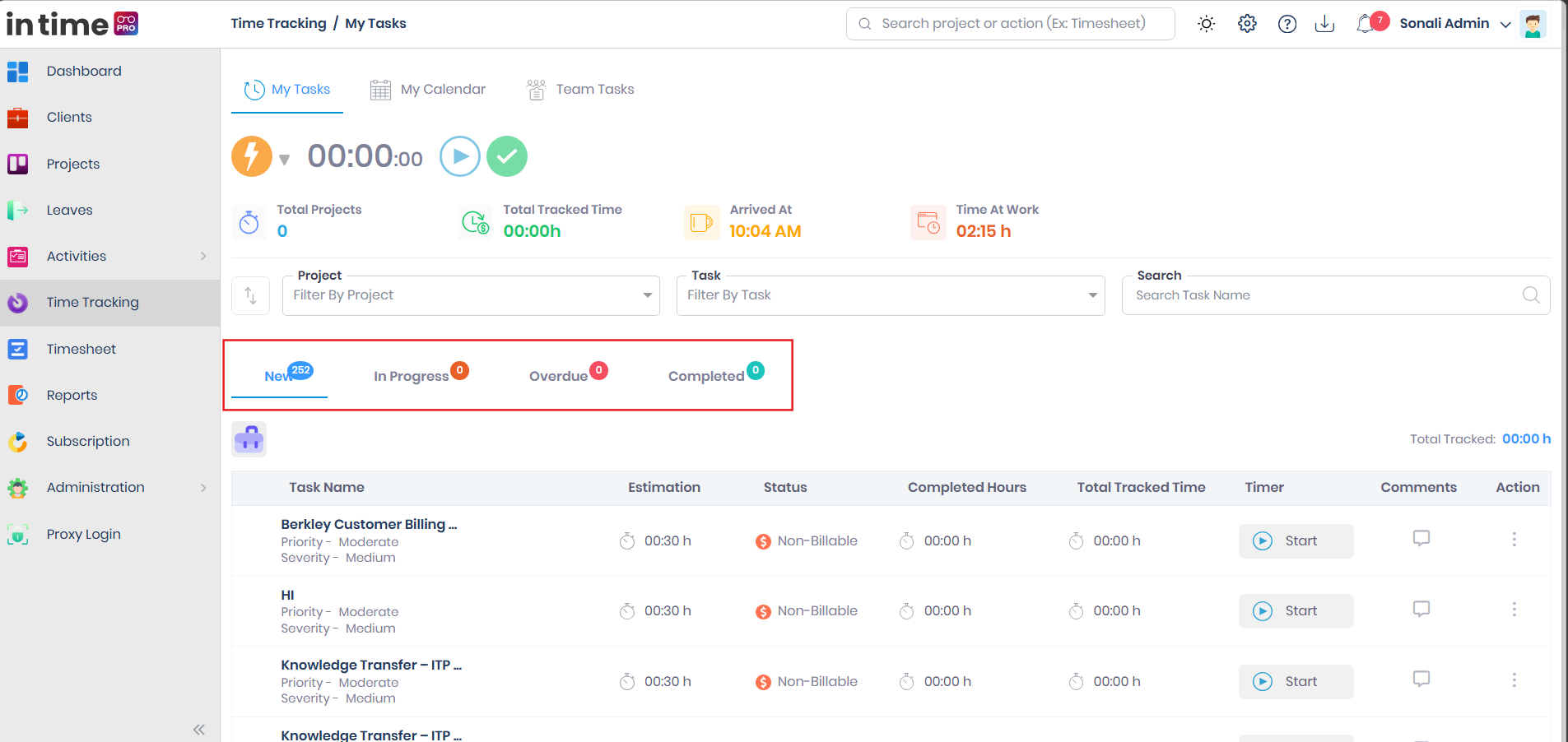This screenshot has height=742, width=1568.
Task: Open dropdown arrow next to lightning icon
Action: pos(284,160)
